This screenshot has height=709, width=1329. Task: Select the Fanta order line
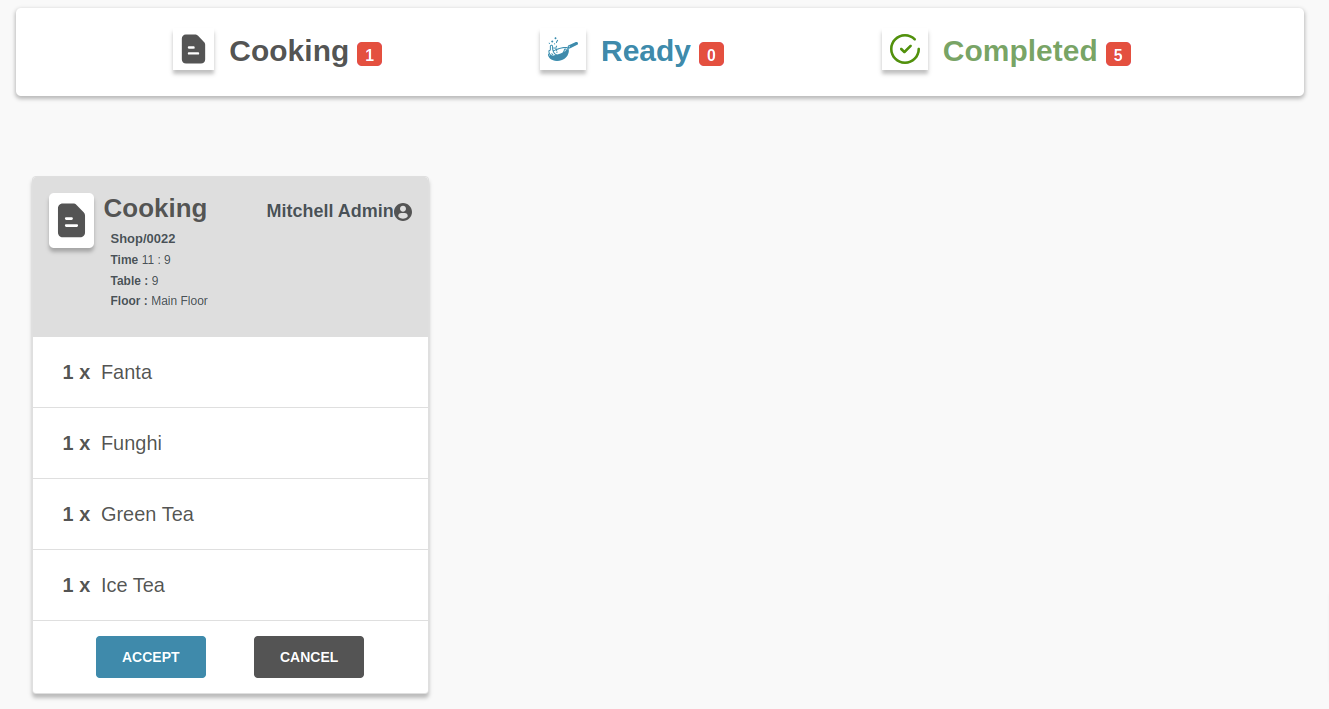tap(231, 372)
